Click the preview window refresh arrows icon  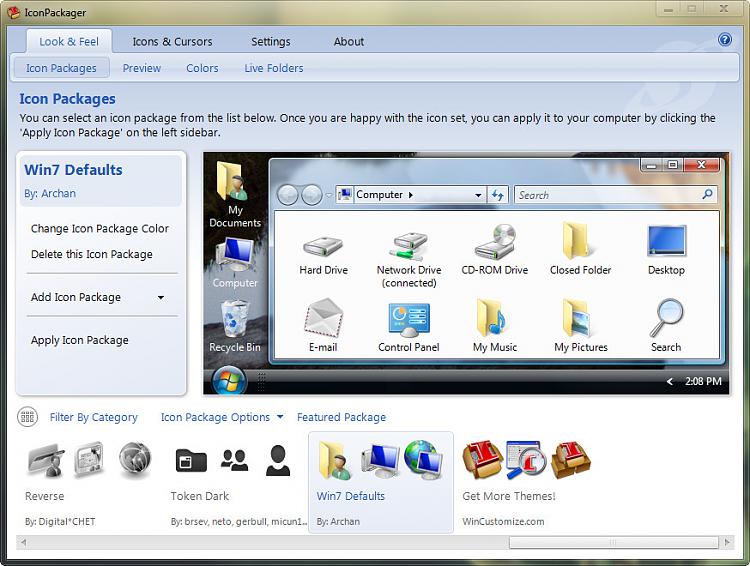click(497, 195)
